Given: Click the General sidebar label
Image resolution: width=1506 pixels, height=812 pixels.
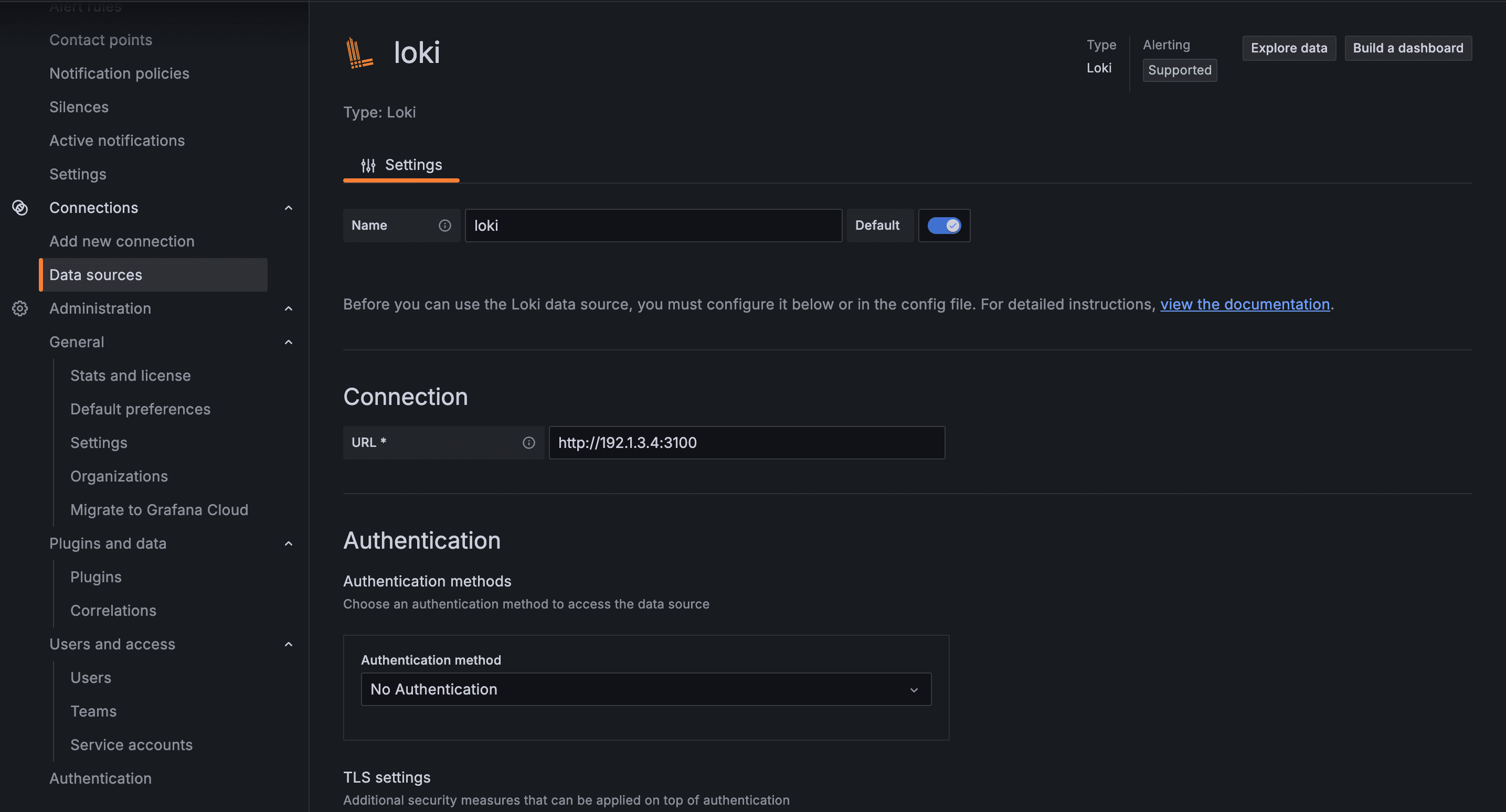Looking at the screenshot, I should pyautogui.click(x=77, y=342).
